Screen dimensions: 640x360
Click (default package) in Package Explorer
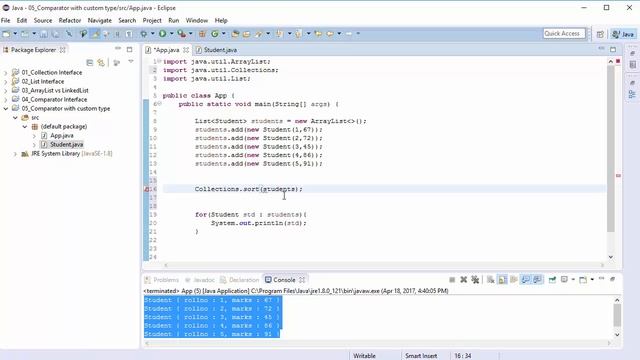tap(64, 127)
